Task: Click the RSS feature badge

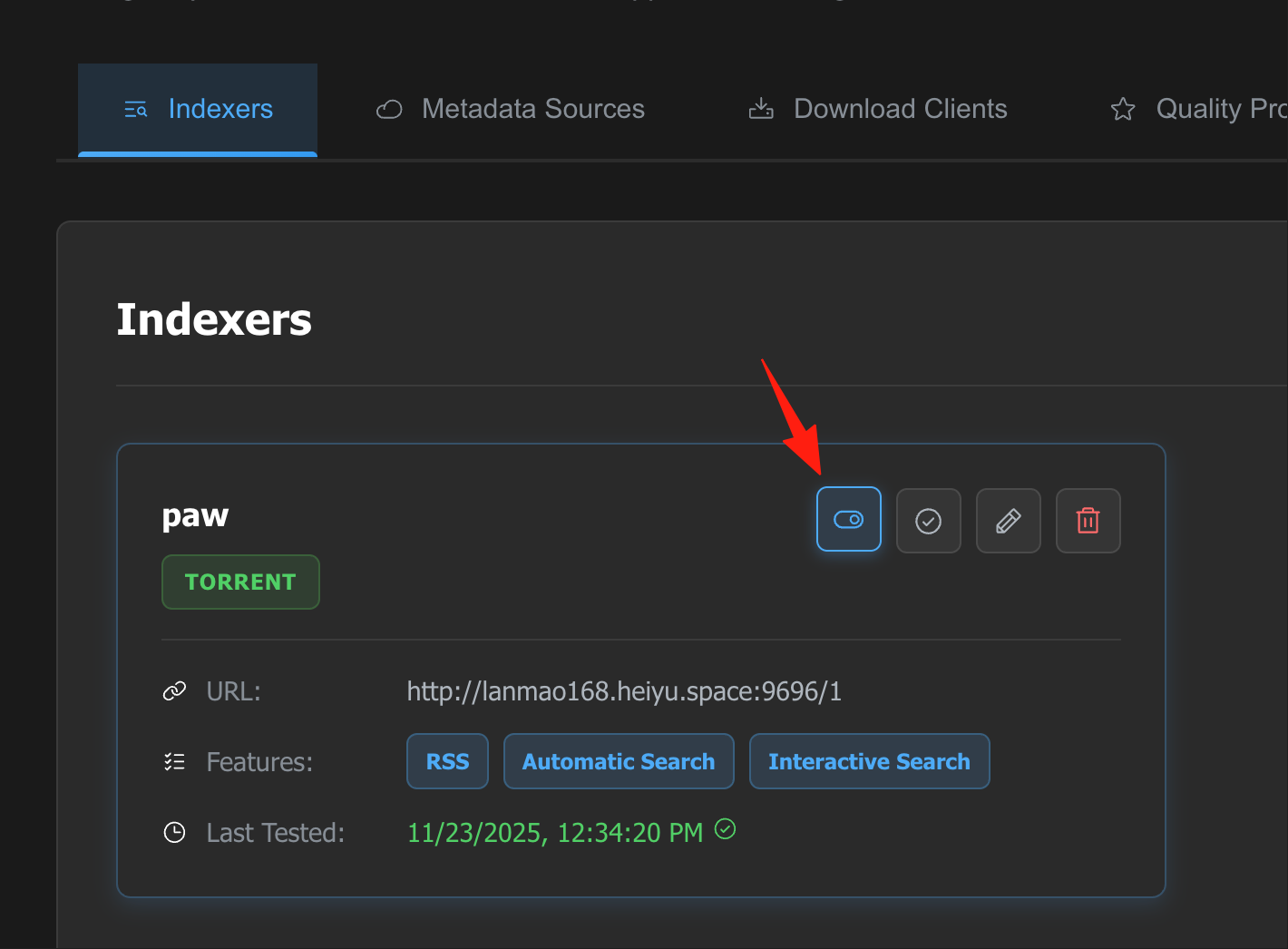Action: pos(448,761)
